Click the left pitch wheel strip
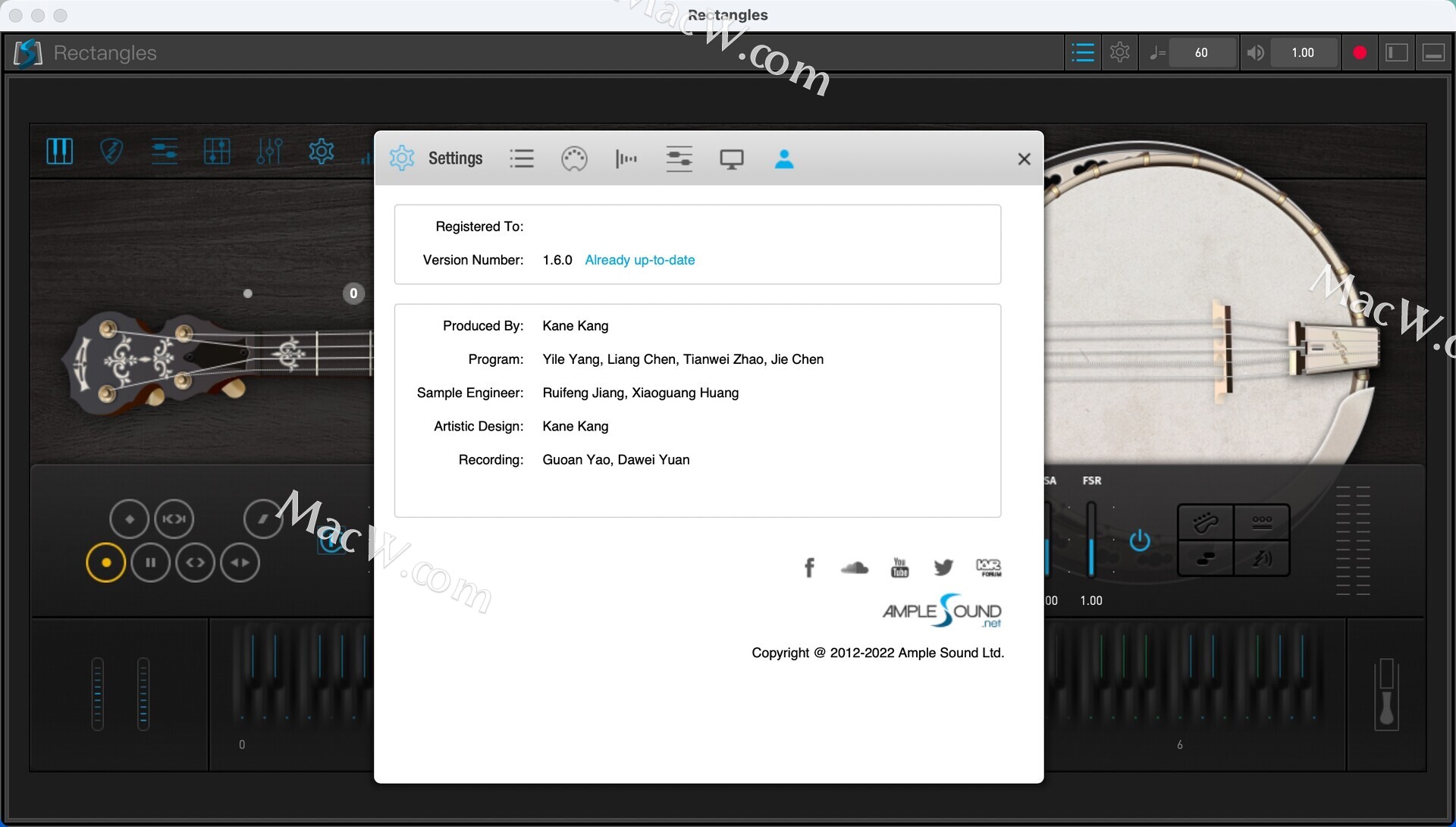1456x827 pixels. click(x=97, y=694)
